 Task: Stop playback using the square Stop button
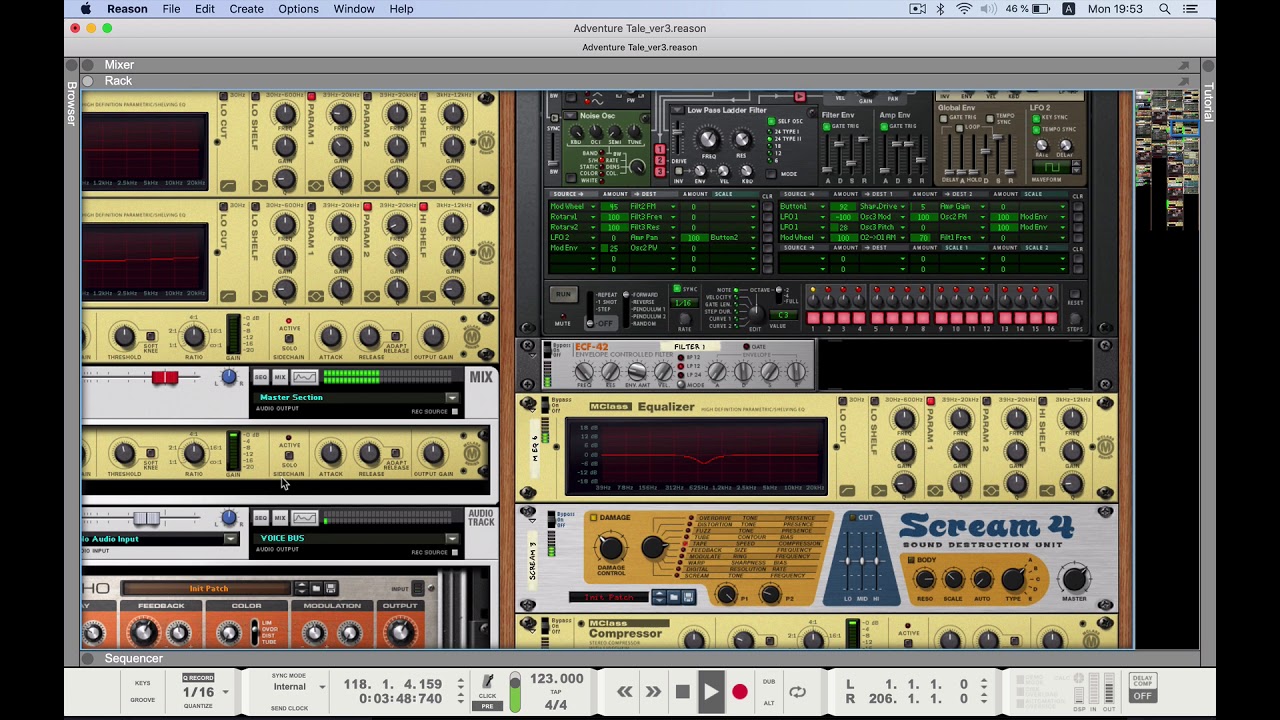click(683, 692)
